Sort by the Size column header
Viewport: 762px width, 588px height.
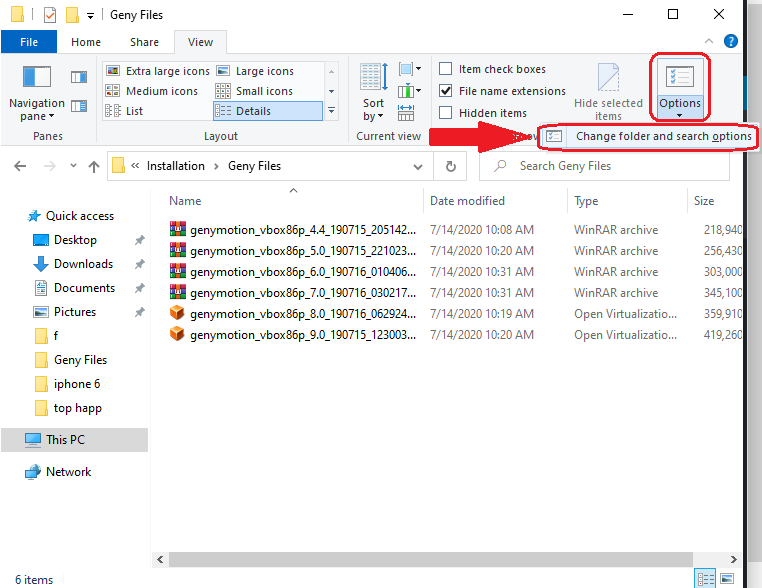coord(715,201)
